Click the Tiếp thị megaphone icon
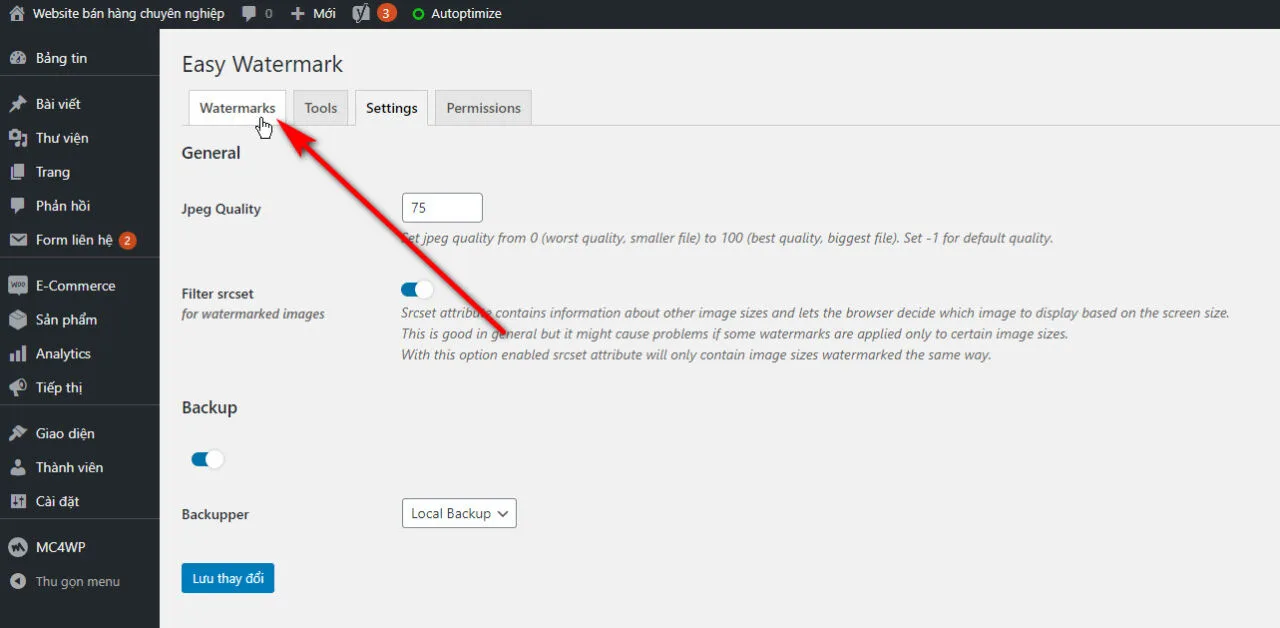1280x628 pixels. 18,388
